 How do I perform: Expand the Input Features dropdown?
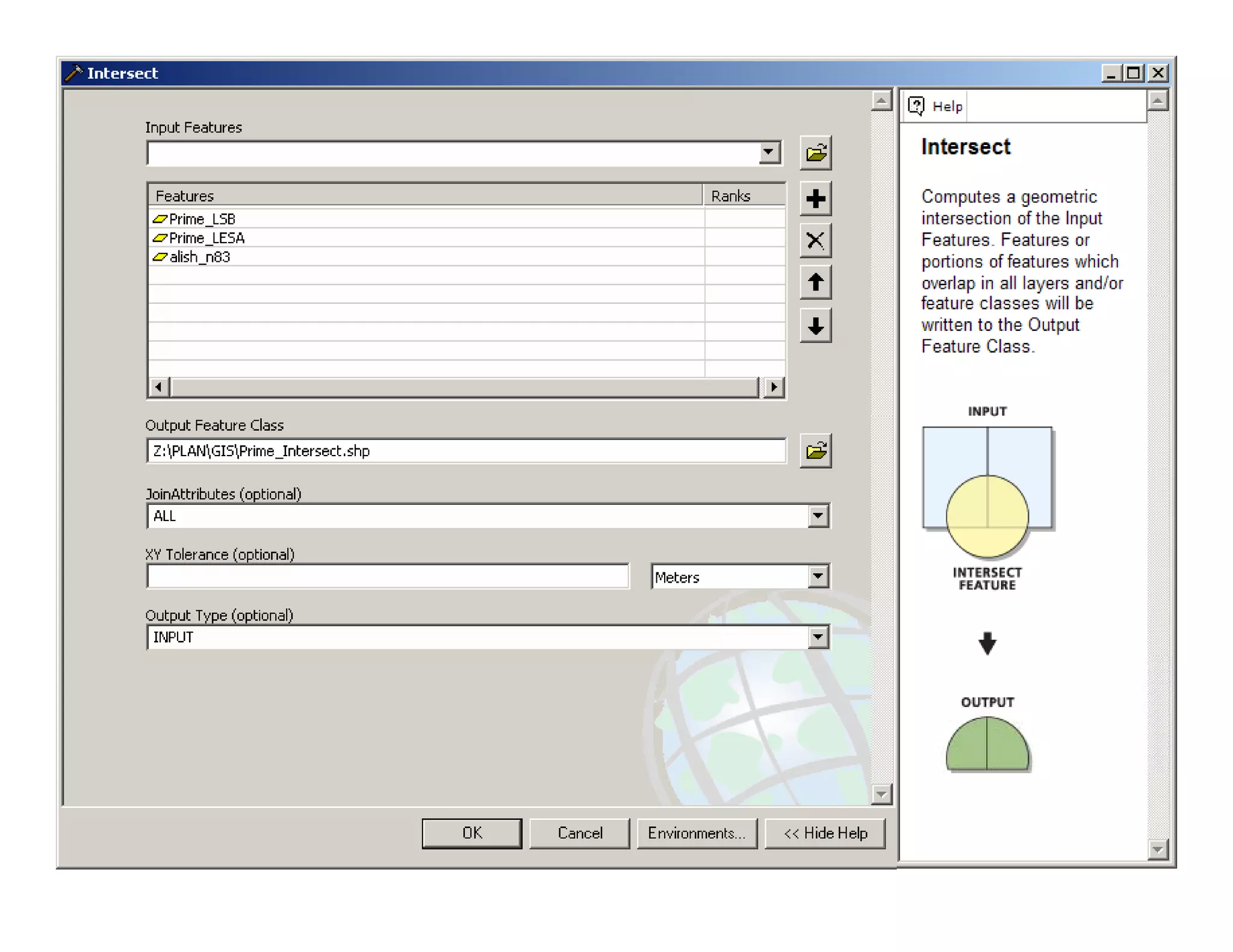(x=768, y=153)
